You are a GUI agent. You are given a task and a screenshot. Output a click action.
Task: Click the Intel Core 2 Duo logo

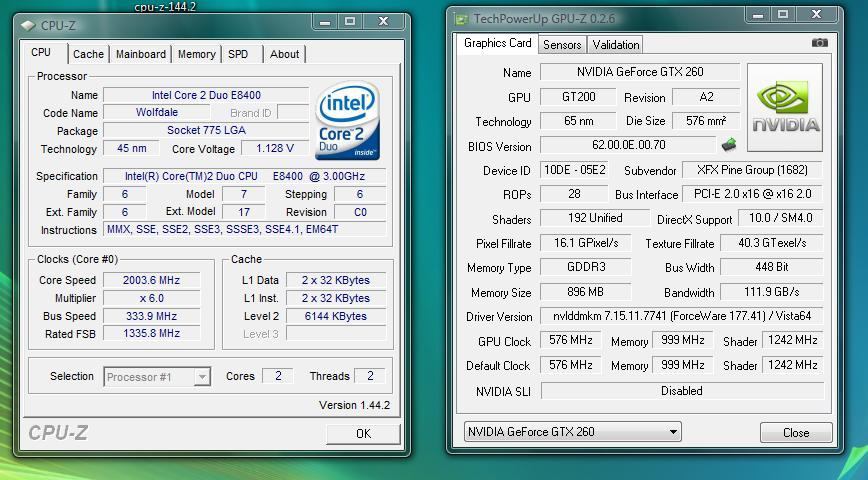tap(348, 121)
